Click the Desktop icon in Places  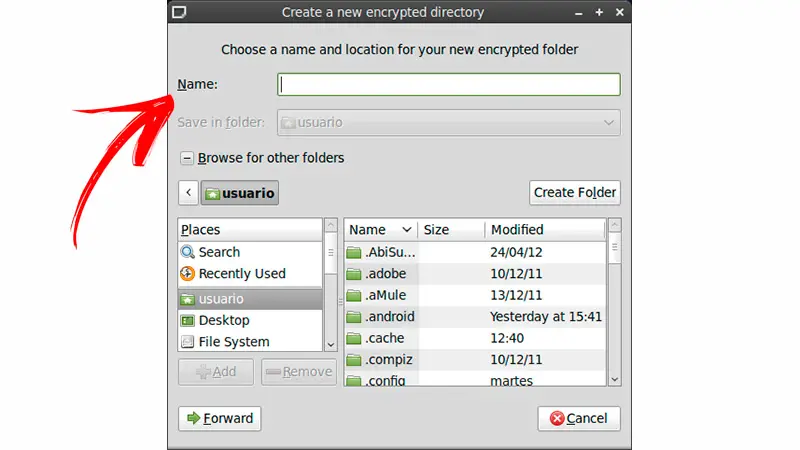tap(187, 320)
